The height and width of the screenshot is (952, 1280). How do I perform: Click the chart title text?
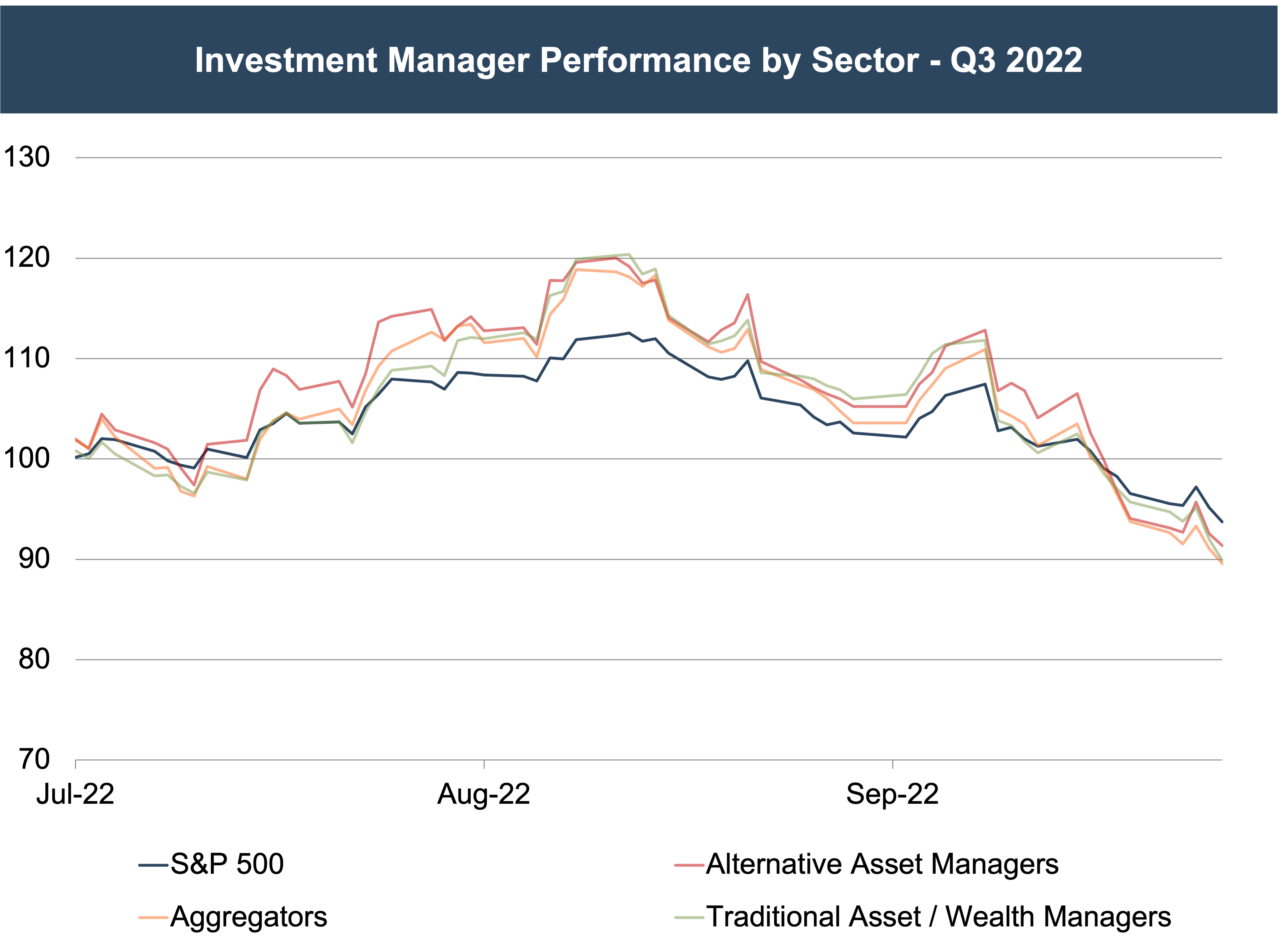tap(638, 60)
